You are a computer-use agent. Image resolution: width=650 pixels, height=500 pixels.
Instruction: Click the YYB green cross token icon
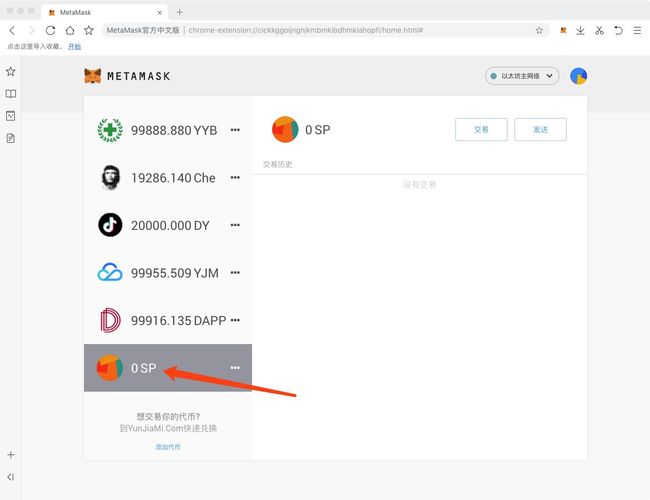tap(110, 130)
